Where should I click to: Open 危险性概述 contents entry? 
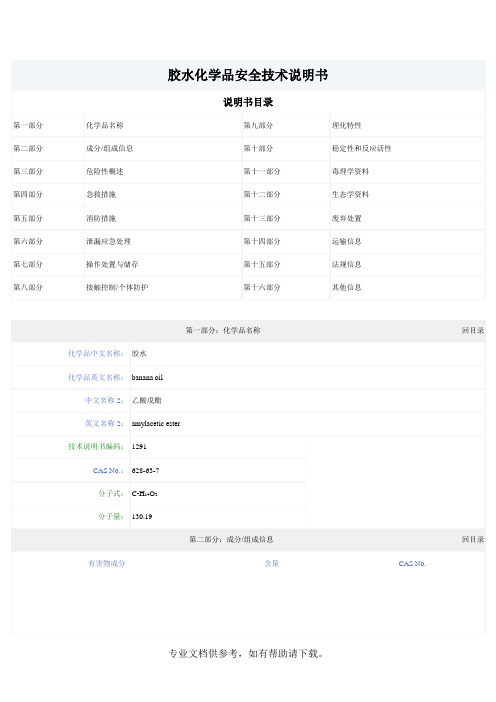(105, 171)
